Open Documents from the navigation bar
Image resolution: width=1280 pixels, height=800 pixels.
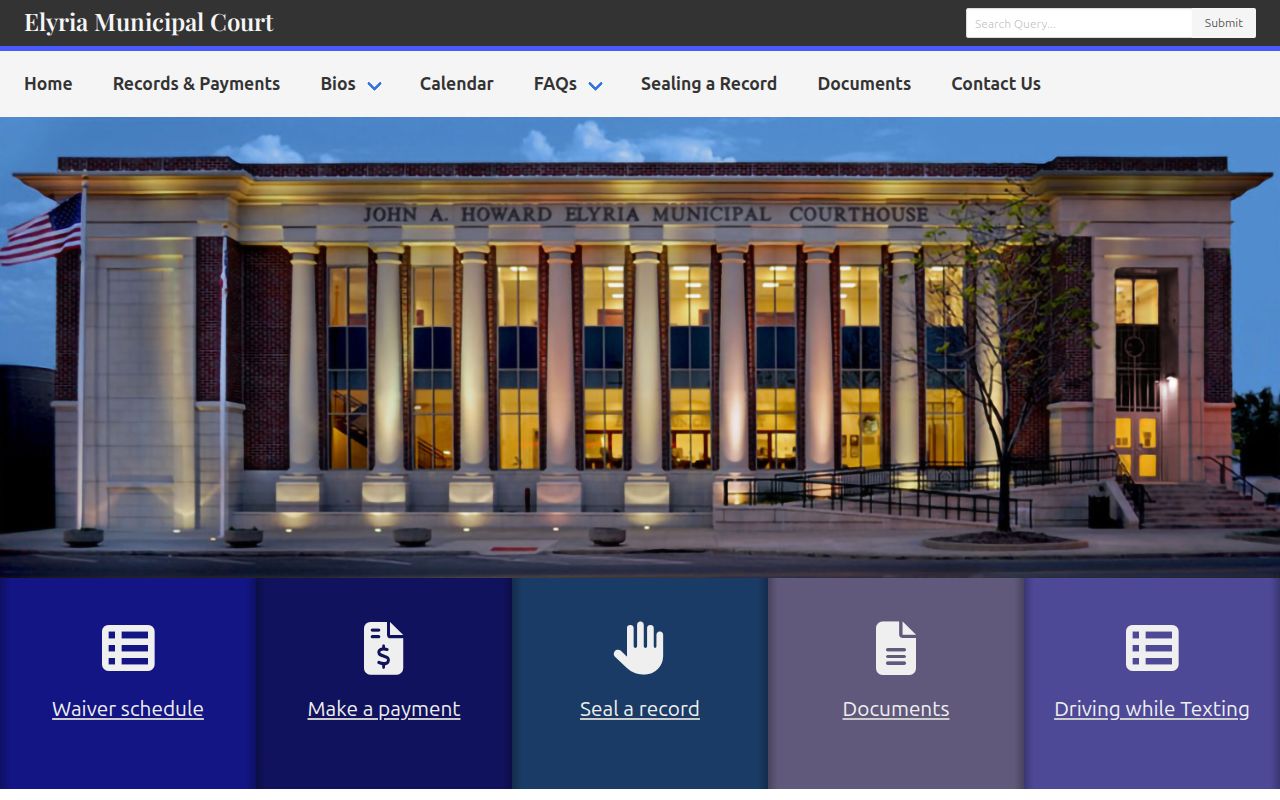click(x=864, y=84)
